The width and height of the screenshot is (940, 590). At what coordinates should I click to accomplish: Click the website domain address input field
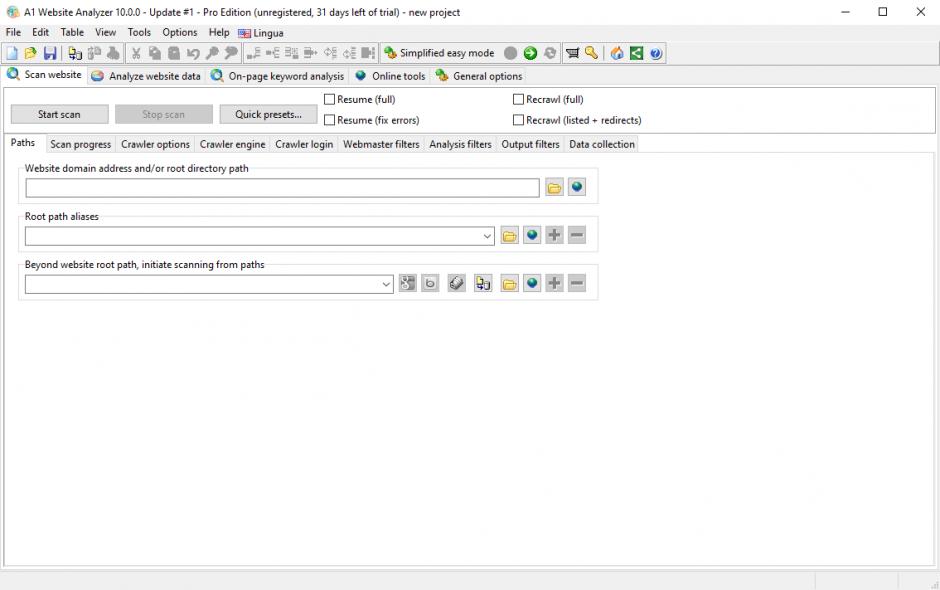pyautogui.click(x=282, y=188)
